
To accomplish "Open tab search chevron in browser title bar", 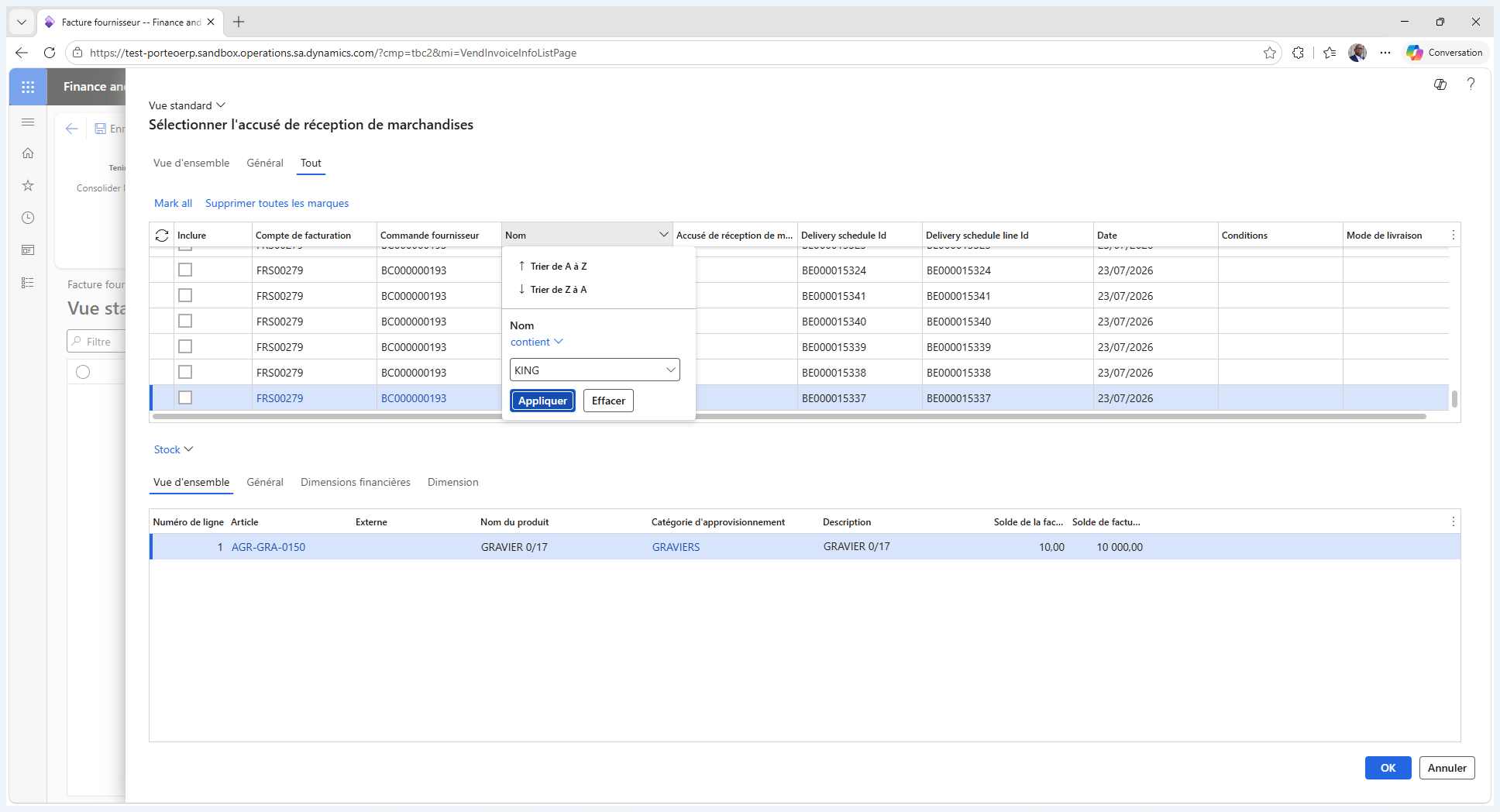I will 22,22.
